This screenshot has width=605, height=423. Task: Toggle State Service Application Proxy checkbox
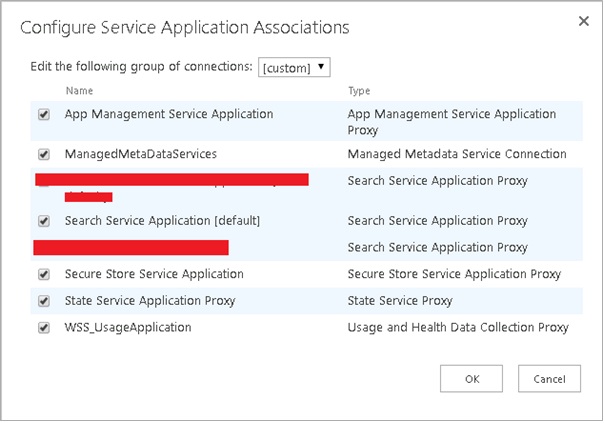point(44,301)
